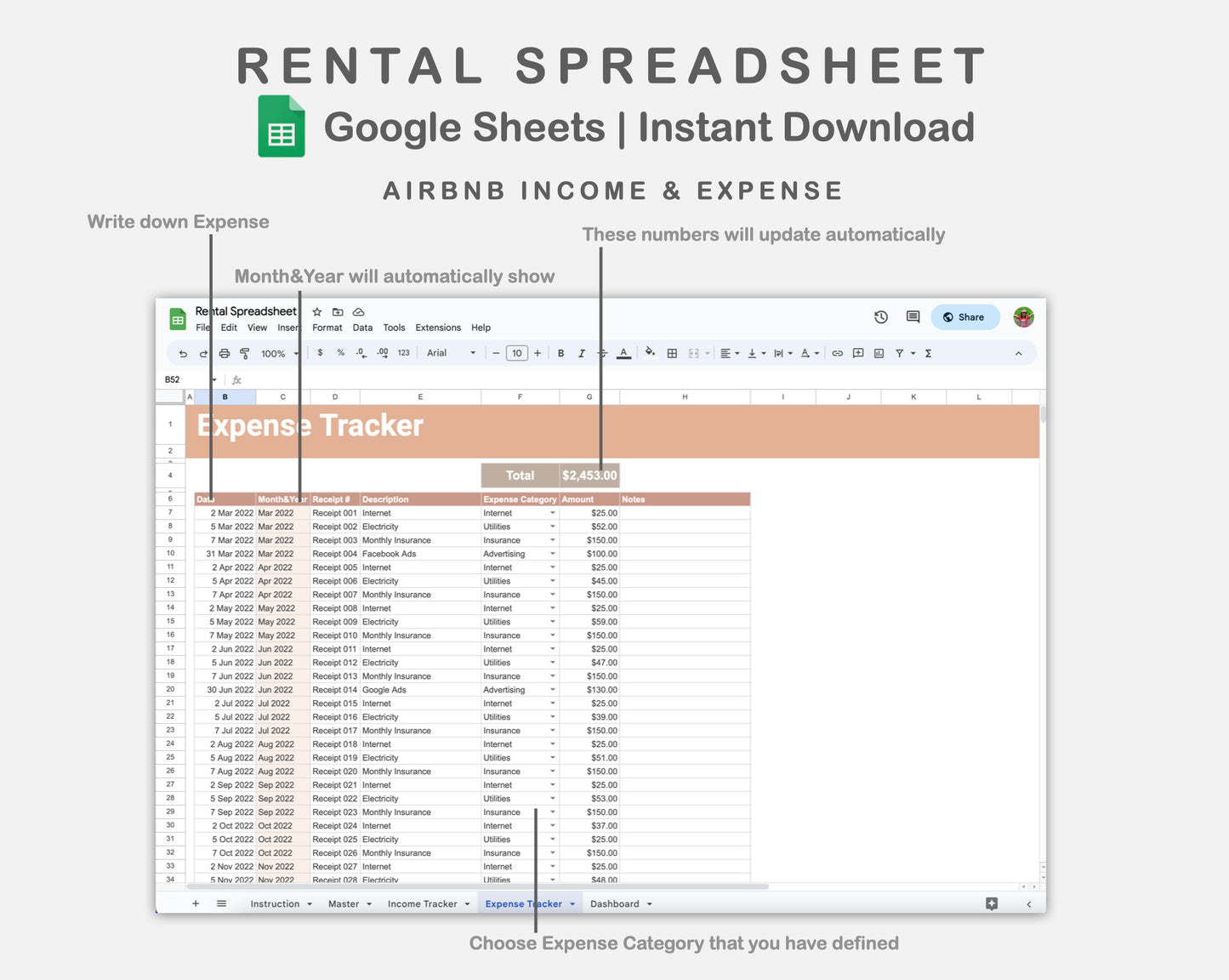The height and width of the screenshot is (980, 1229).
Task: Open the Functions sigma icon
Action: [929, 352]
